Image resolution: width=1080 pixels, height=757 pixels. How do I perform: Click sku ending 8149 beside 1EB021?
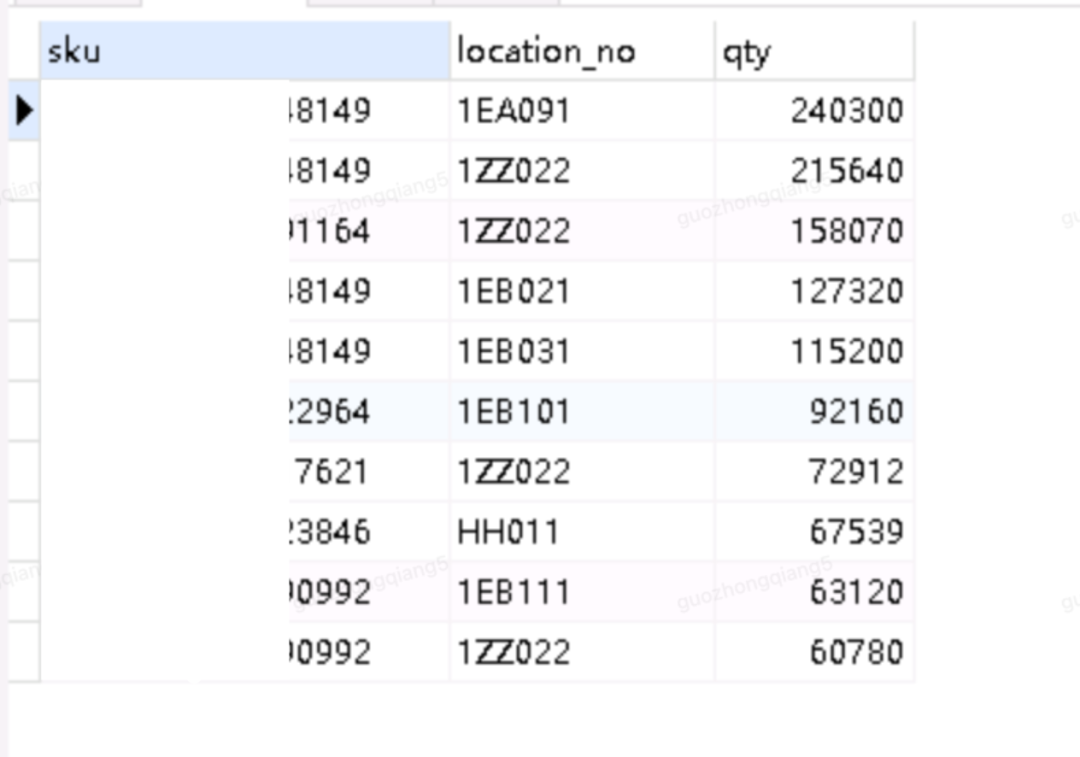point(331,291)
